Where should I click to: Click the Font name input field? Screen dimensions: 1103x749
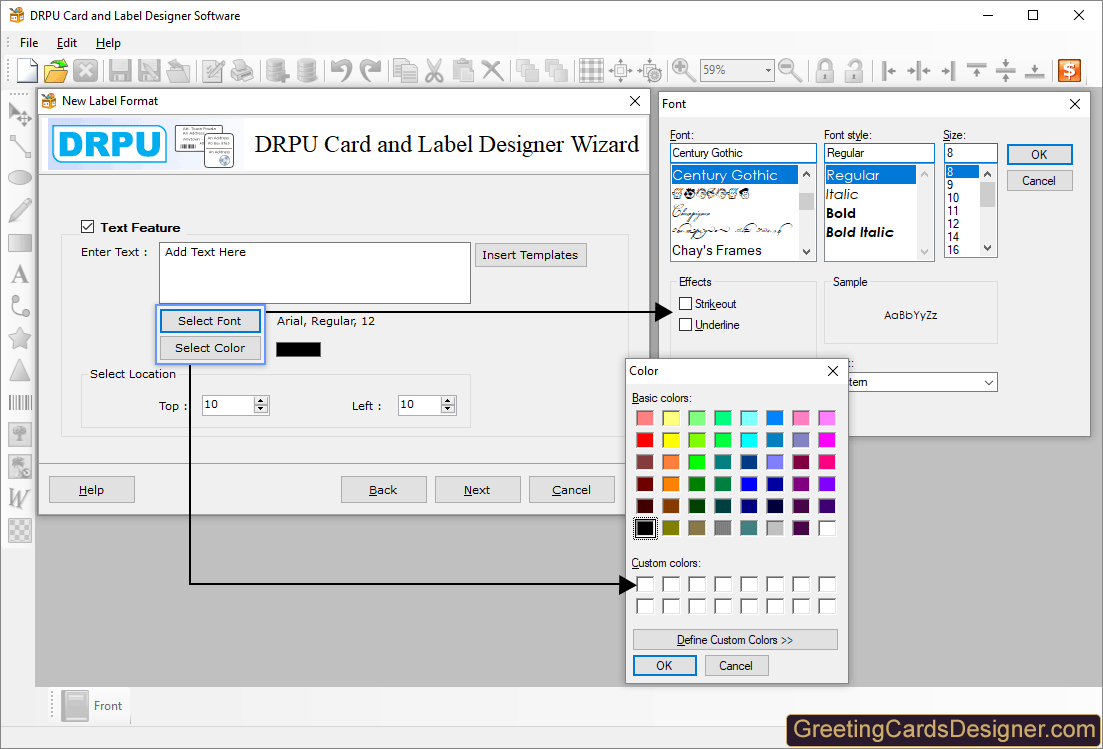[x=743, y=153]
